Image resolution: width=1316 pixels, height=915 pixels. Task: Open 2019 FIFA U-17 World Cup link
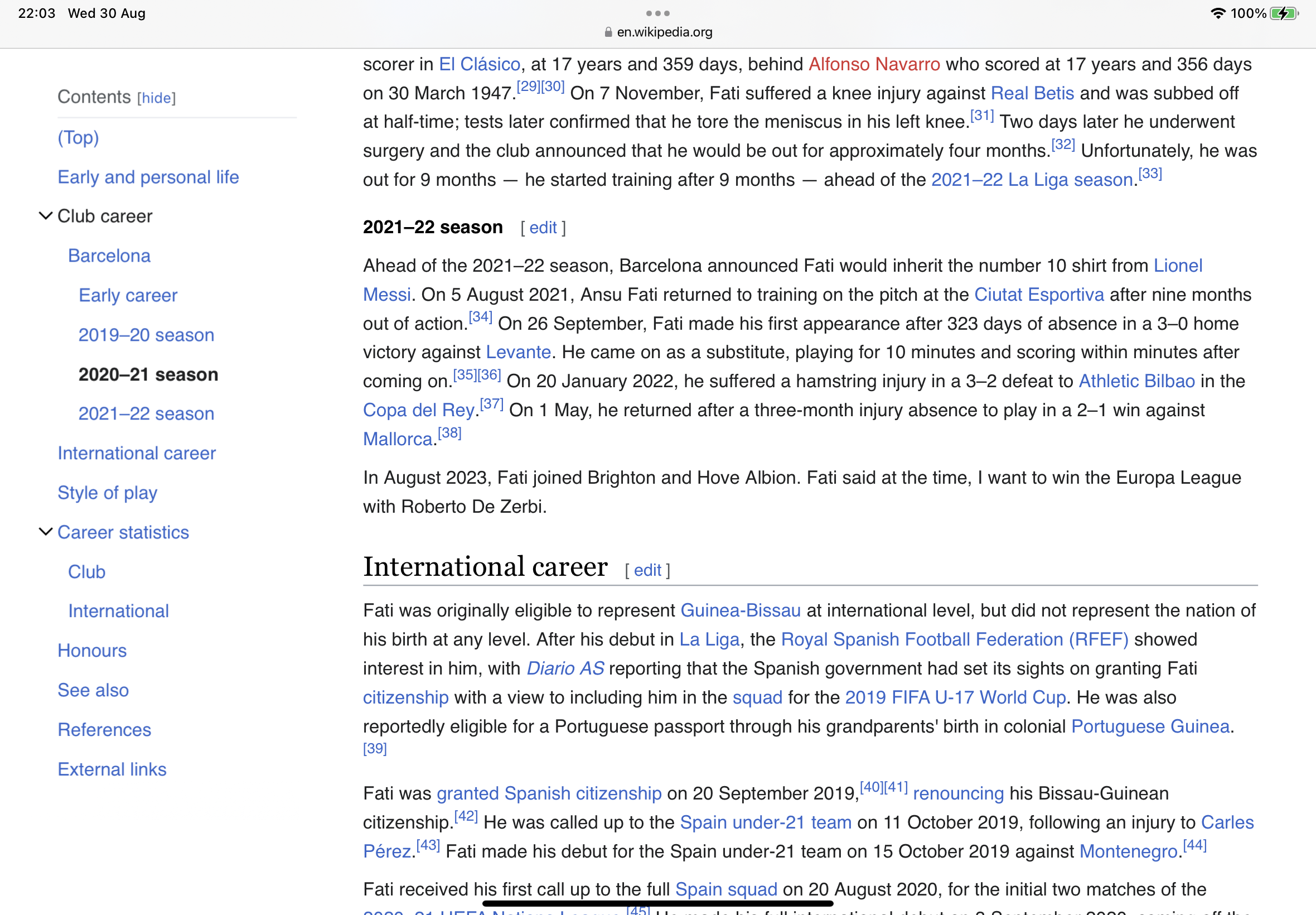coord(955,698)
